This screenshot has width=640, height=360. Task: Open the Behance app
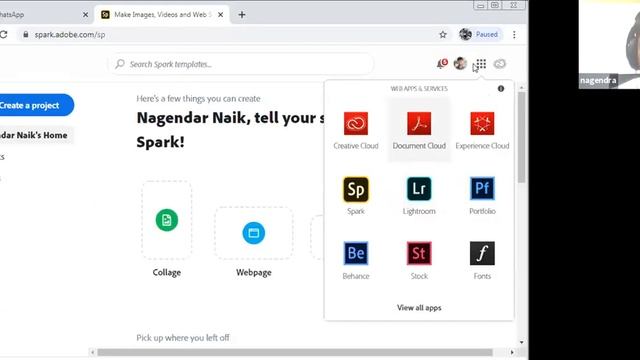[x=356, y=260]
